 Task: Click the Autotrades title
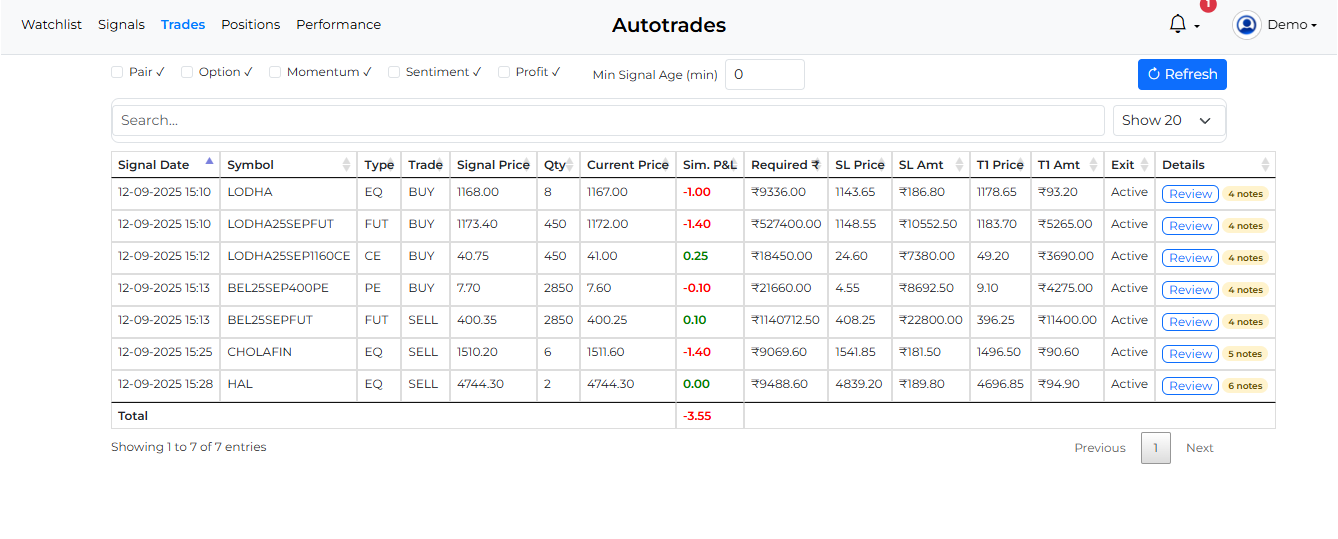pyautogui.click(x=669, y=25)
